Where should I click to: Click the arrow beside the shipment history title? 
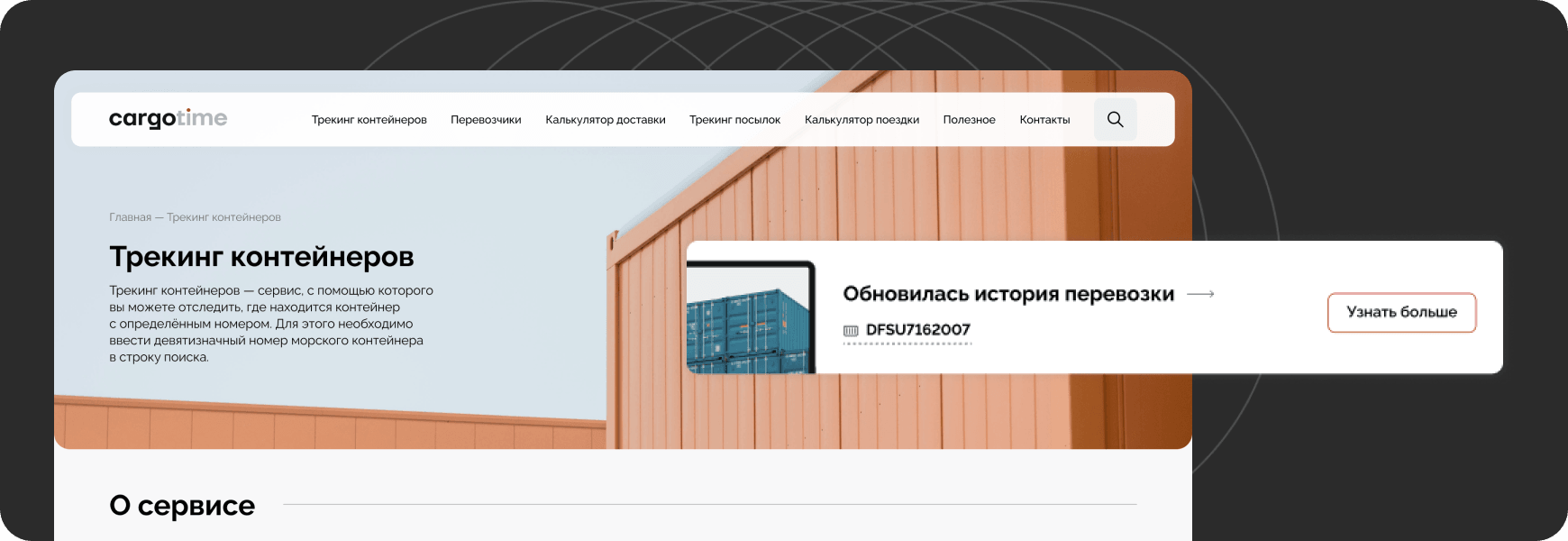click(1200, 294)
